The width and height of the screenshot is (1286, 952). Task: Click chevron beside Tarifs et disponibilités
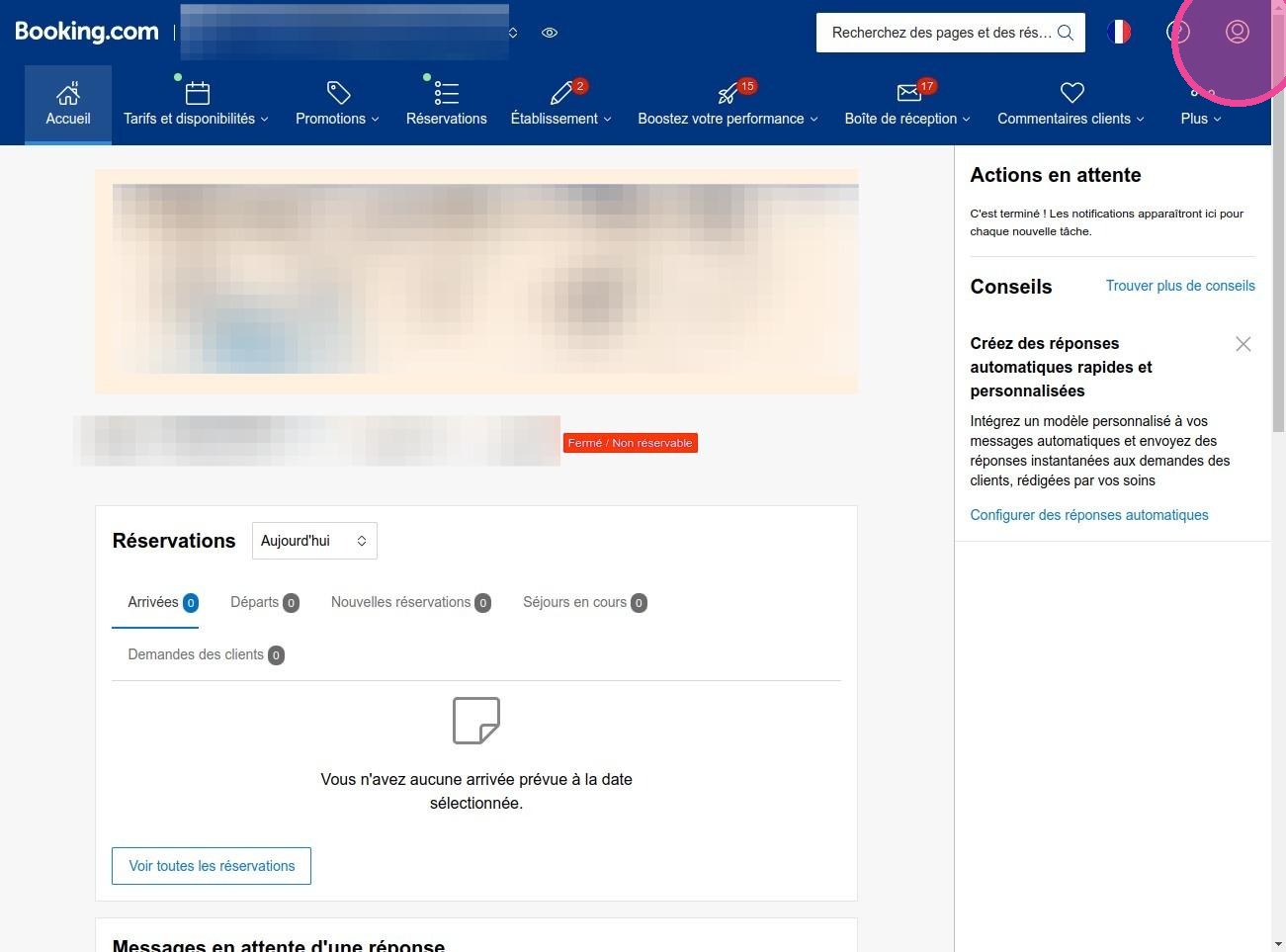pos(265,120)
